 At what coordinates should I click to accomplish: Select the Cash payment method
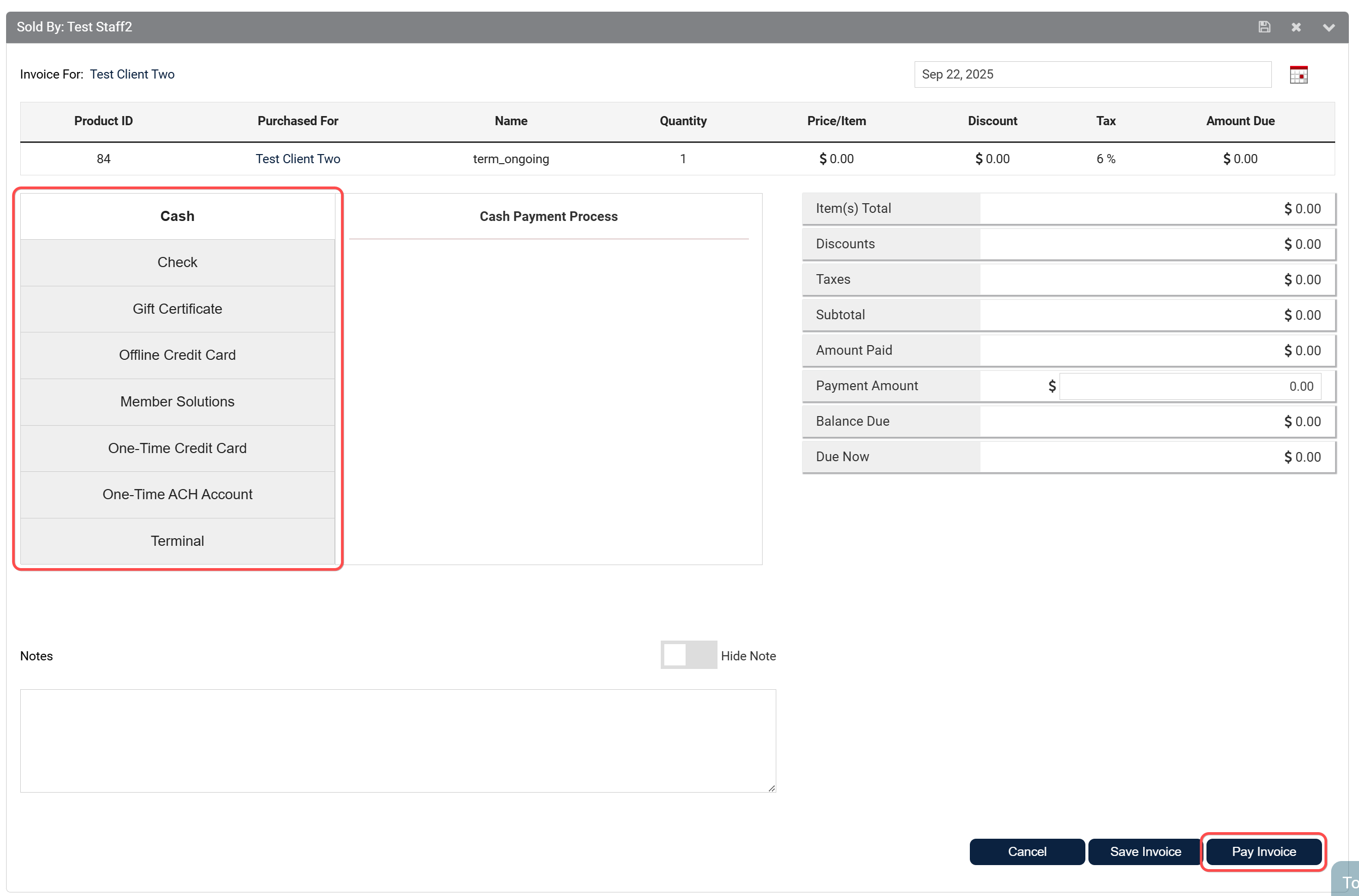pos(177,216)
